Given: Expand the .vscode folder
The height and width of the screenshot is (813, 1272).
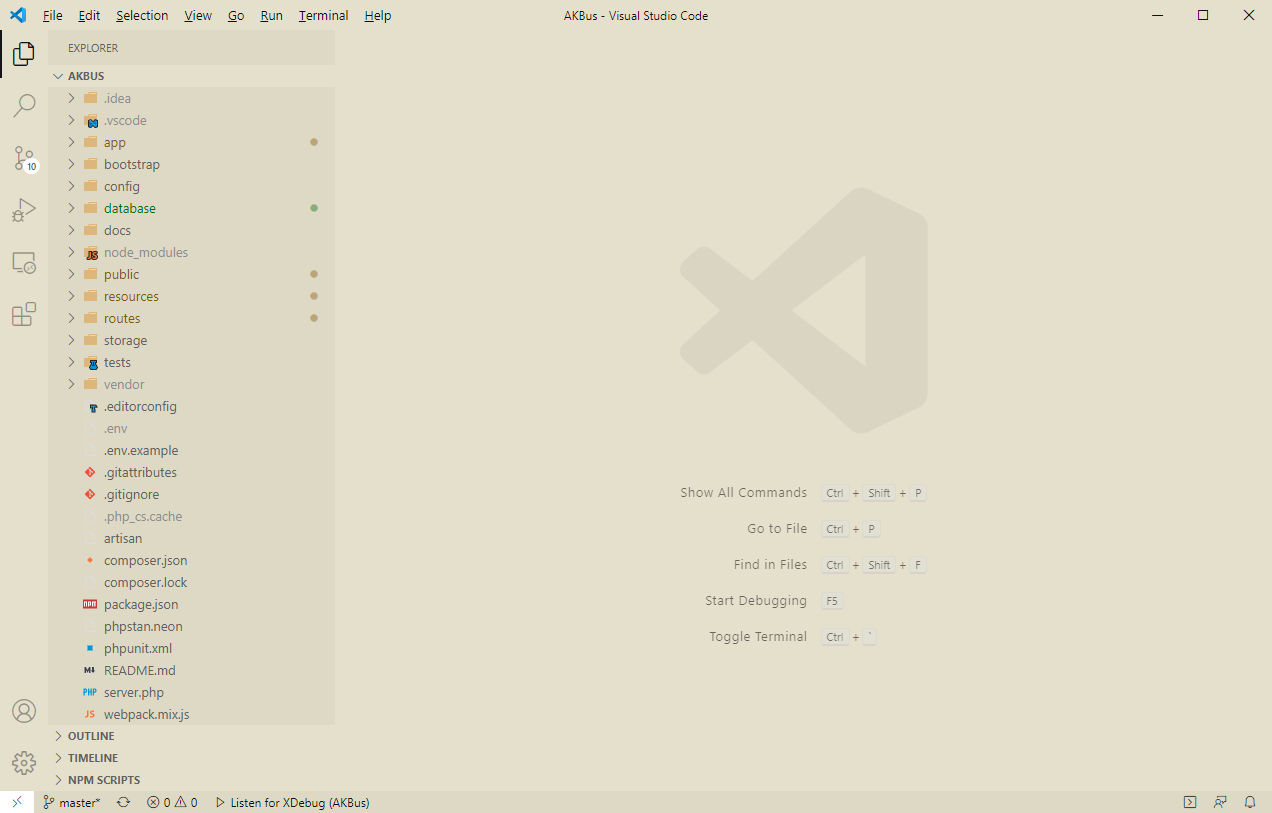Looking at the screenshot, I should [x=192, y=120].
